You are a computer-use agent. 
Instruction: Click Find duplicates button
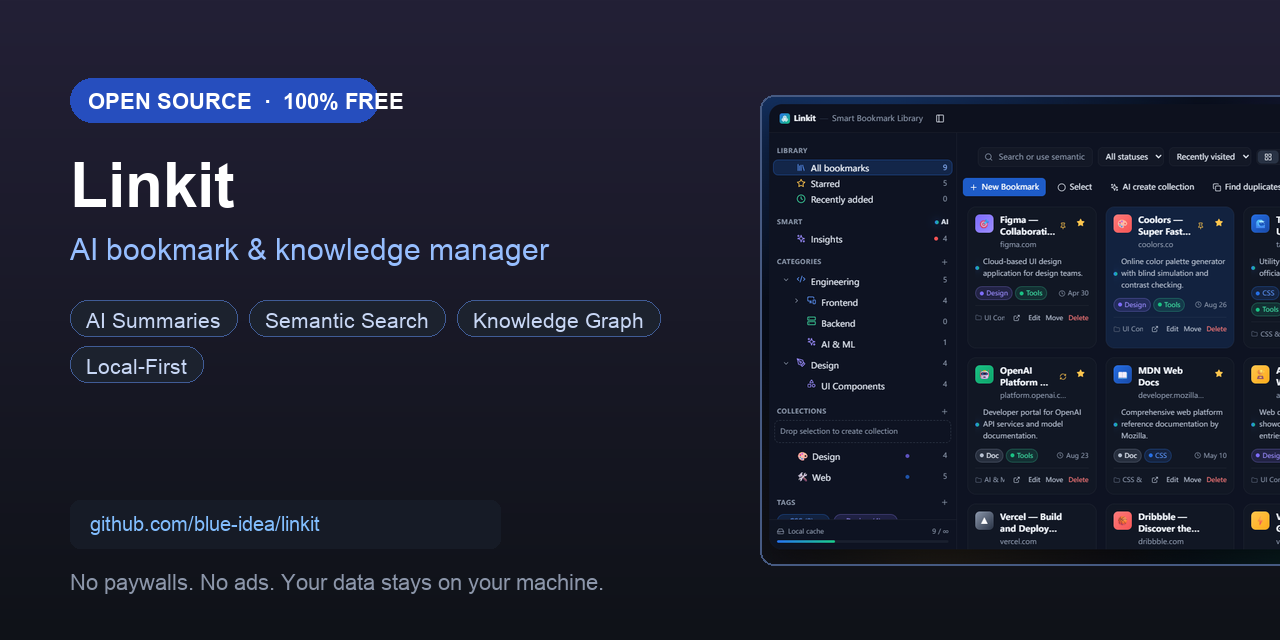[x=1245, y=187]
